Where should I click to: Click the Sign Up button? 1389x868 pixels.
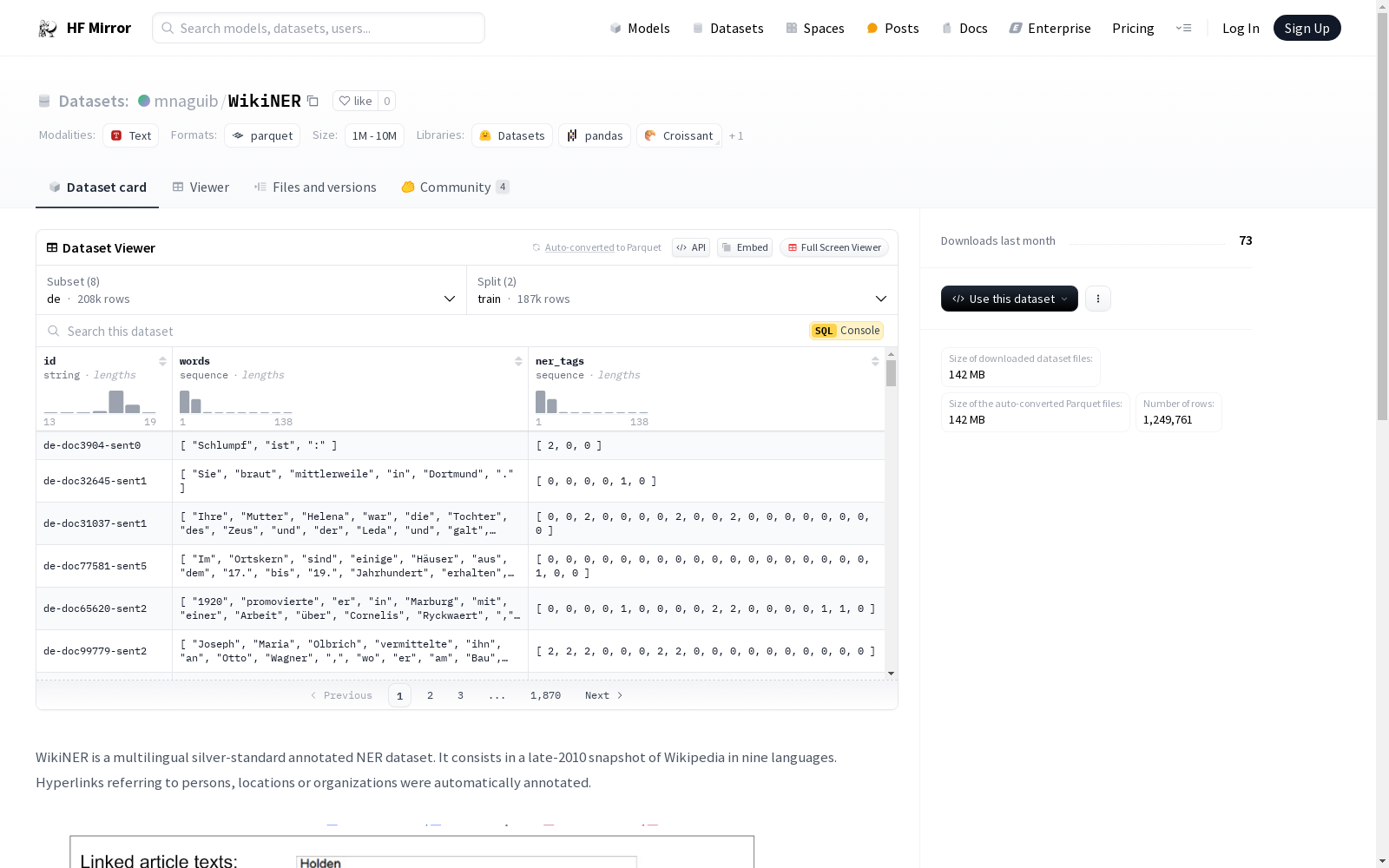pyautogui.click(x=1307, y=28)
